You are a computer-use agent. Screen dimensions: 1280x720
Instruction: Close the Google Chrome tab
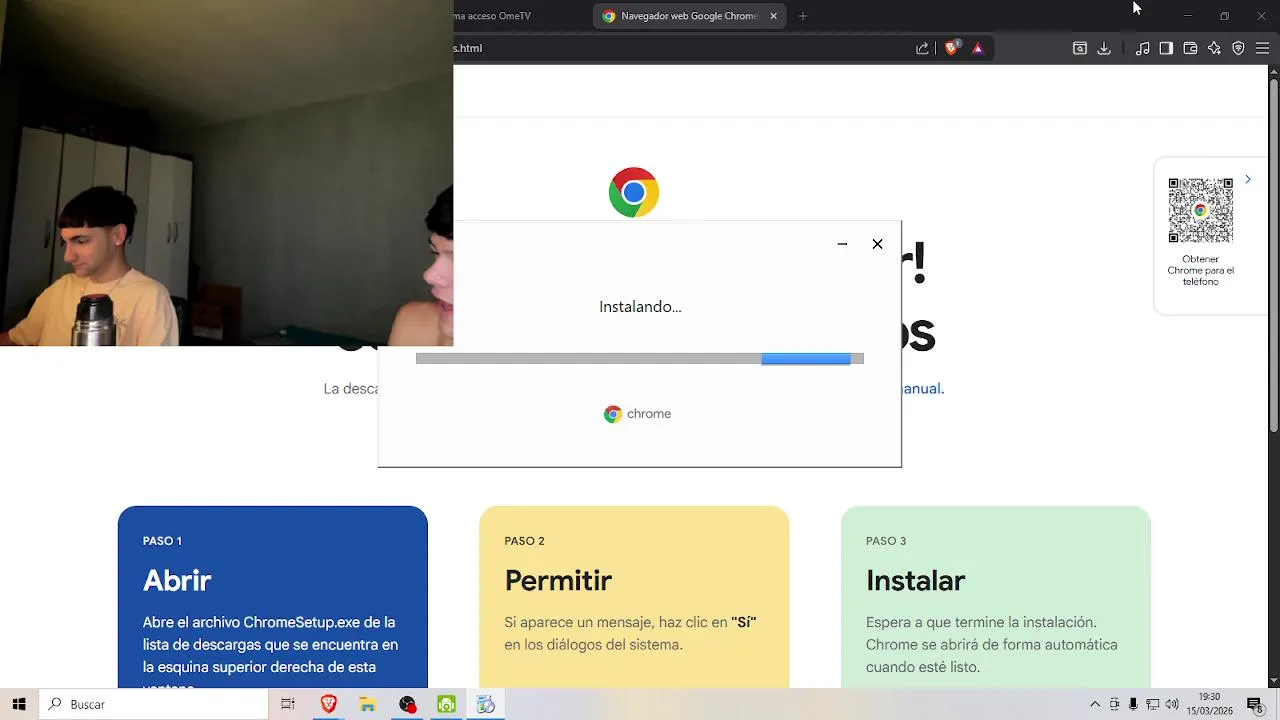pyautogui.click(x=773, y=16)
